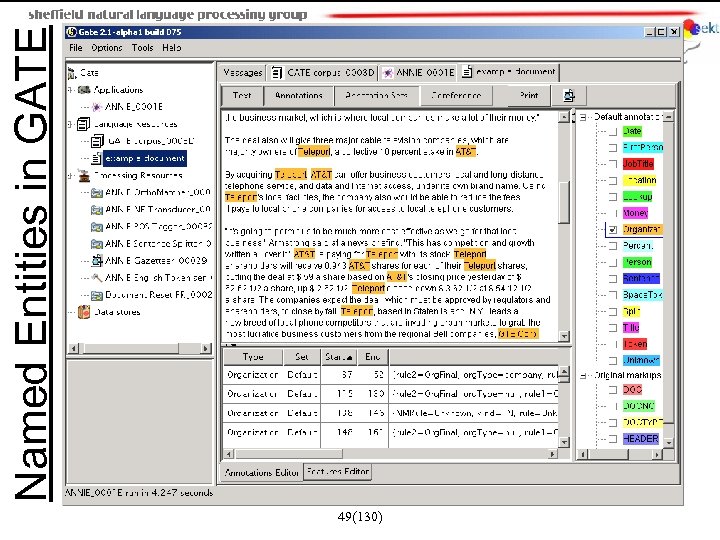Sort the table by Type column header
720x540 pixels.
253,357
